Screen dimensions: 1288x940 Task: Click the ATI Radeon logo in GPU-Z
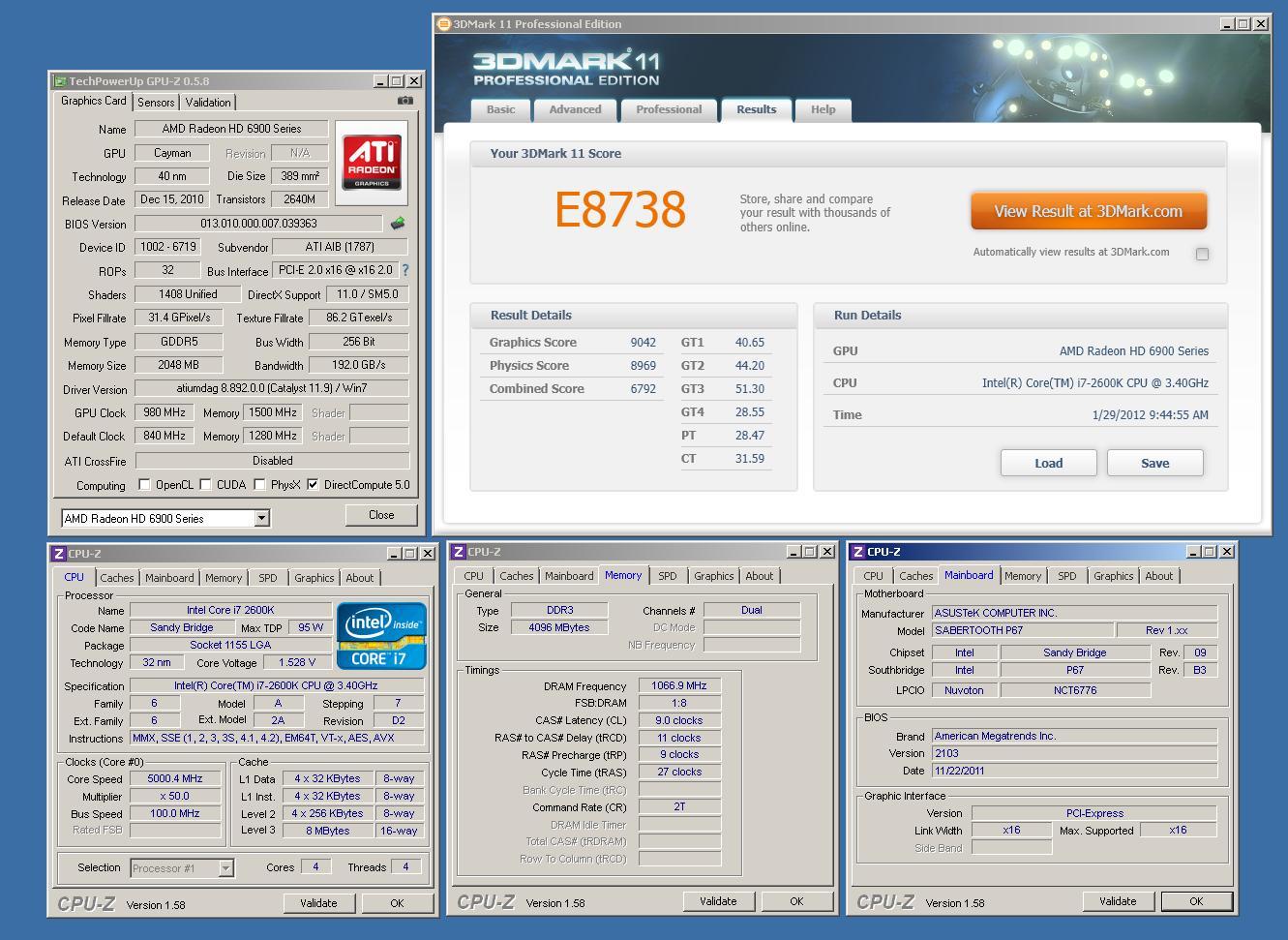[x=372, y=163]
